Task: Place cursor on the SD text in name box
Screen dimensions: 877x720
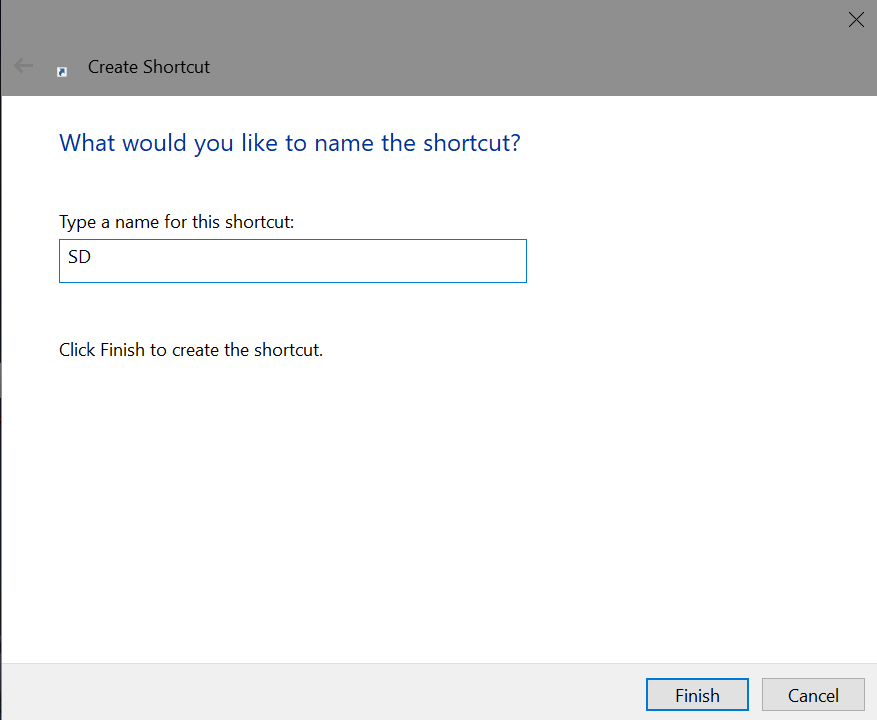Action: point(79,257)
